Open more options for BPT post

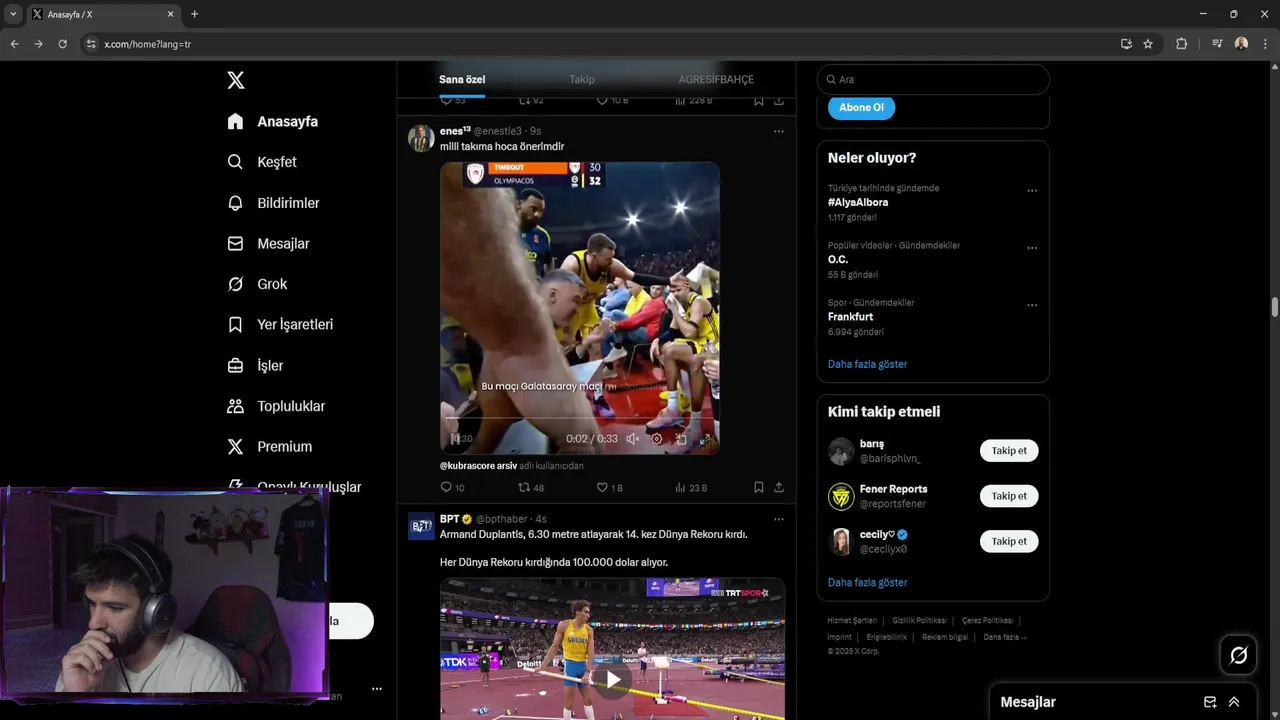[779, 519]
